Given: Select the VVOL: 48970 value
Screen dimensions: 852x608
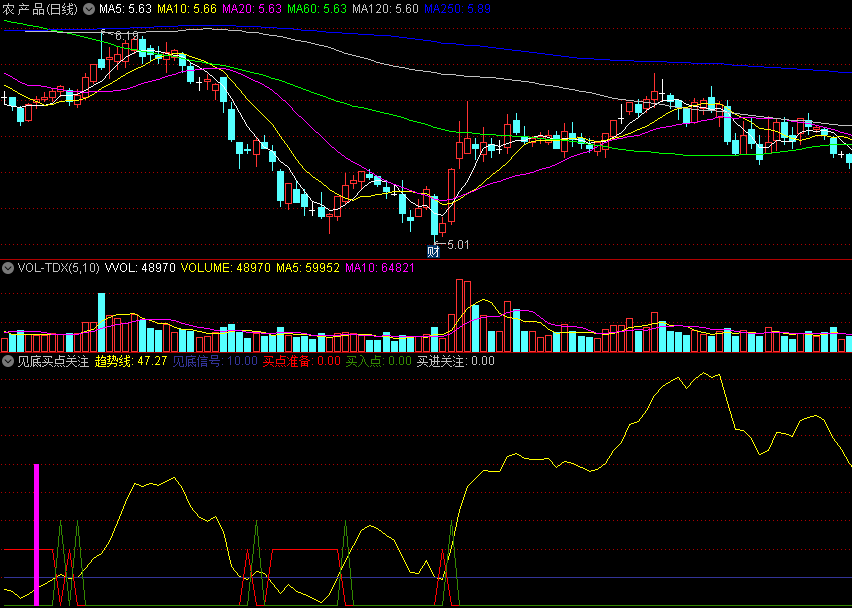Looking at the screenshot, I should pyautogui.click(x=140, y=268).
